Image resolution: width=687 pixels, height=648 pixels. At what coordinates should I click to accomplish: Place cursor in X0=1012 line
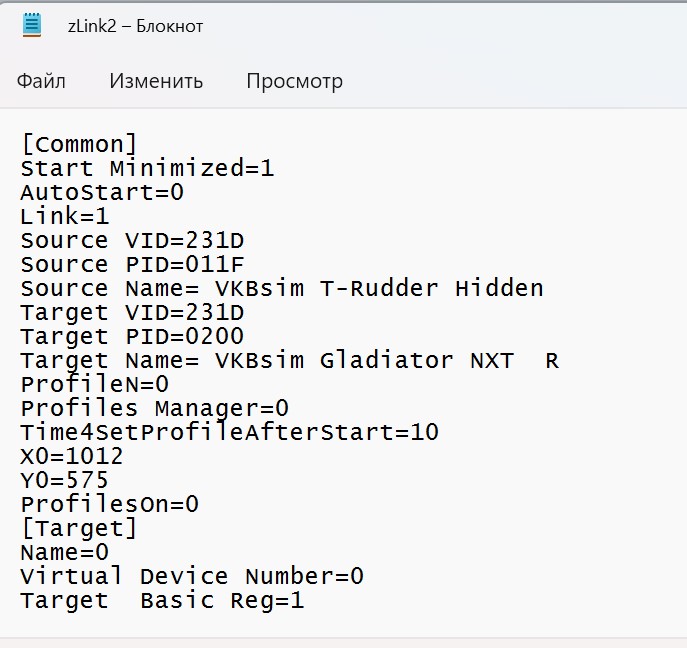click(x=72, y=456)
